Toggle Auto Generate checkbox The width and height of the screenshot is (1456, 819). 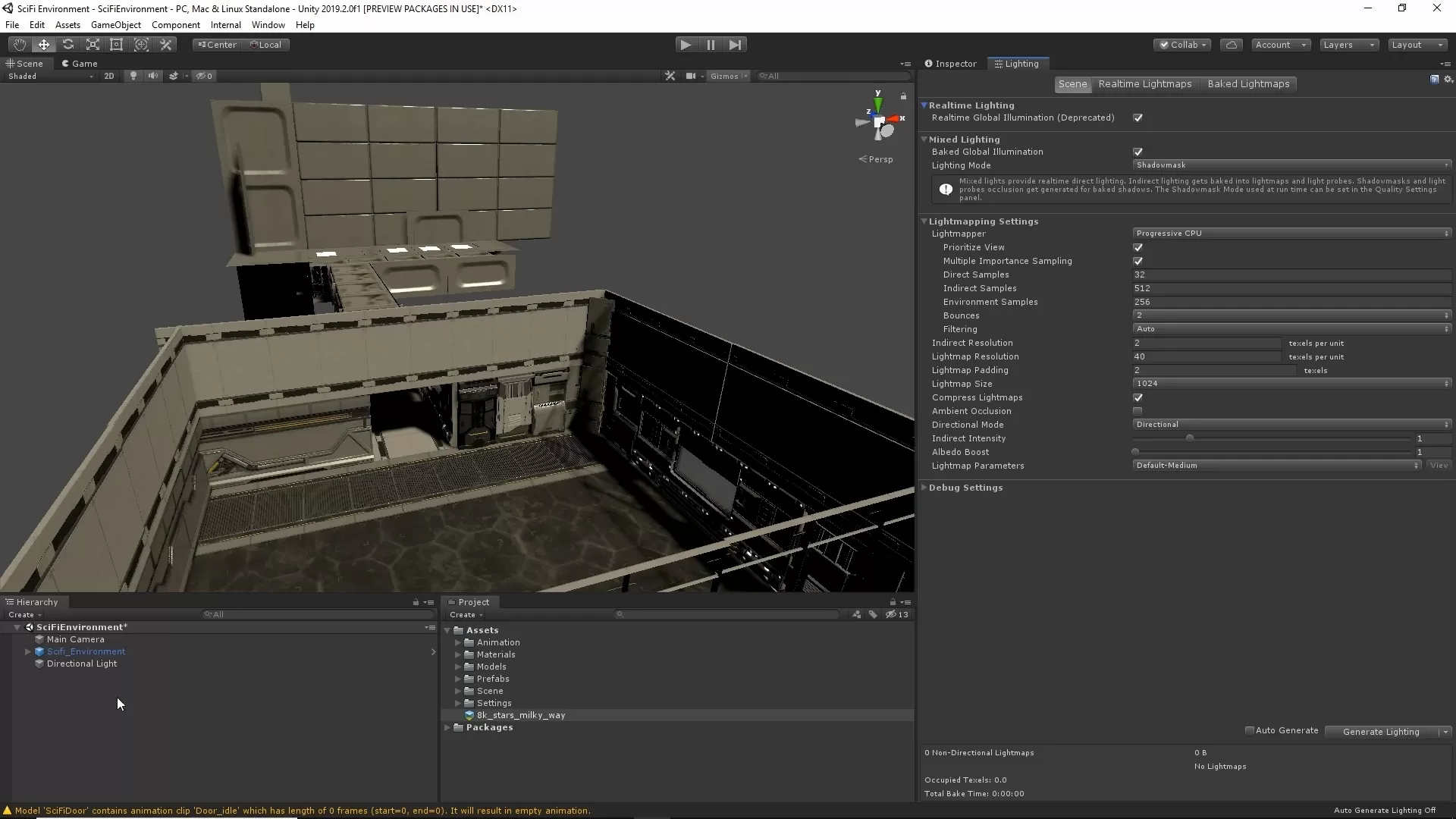[x=1249, y=730]
